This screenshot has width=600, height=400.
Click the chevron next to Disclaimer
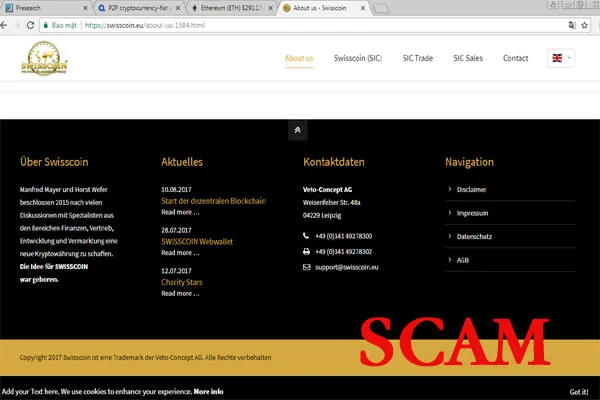[450, 189]
